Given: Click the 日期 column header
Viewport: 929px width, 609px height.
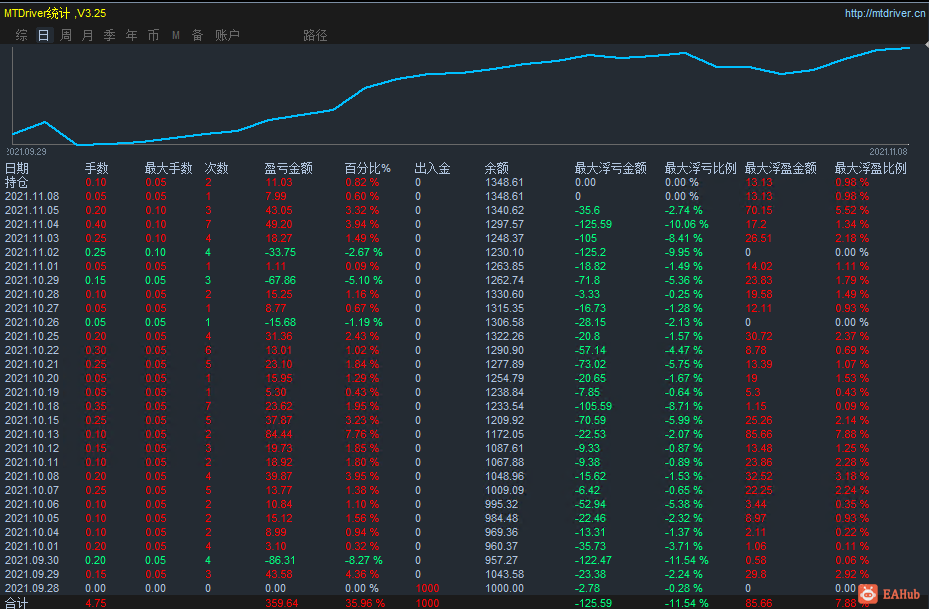Looking at the screenshot, I should (17, 168).
